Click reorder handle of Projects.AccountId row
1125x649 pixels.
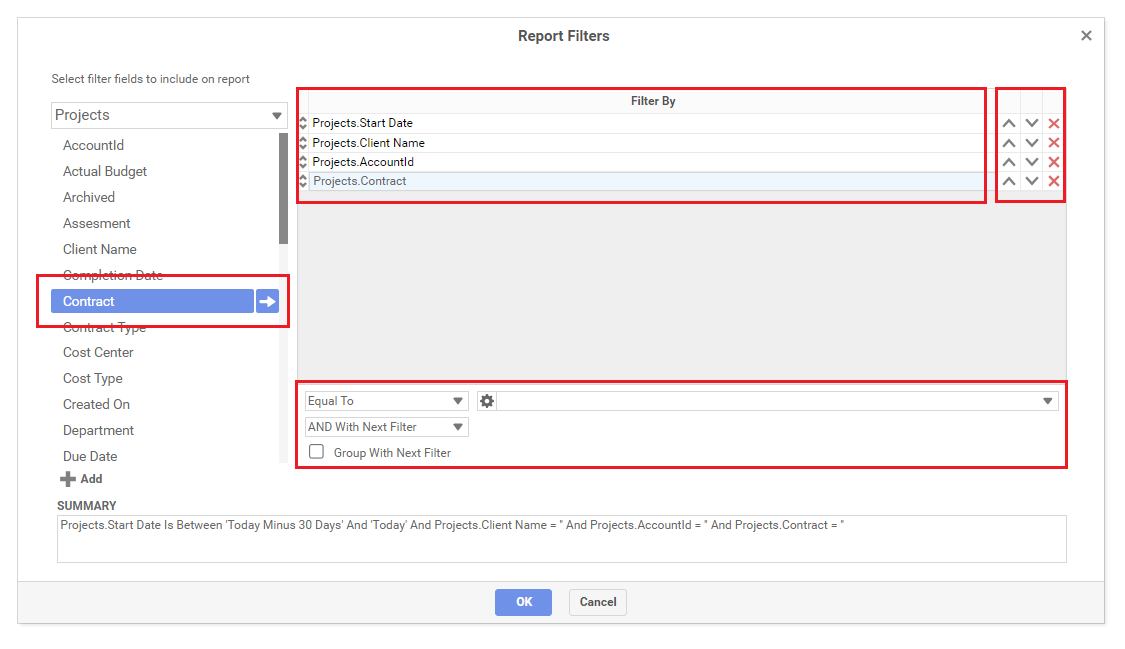303,162
